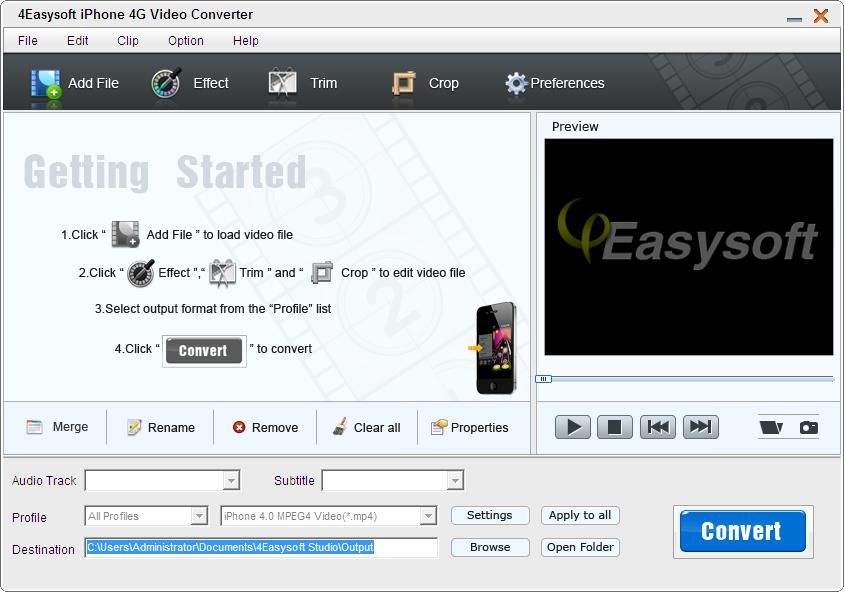This screenshot has height=592, width=845.
Task: Open the Properties icon
Action: point(439,427)
